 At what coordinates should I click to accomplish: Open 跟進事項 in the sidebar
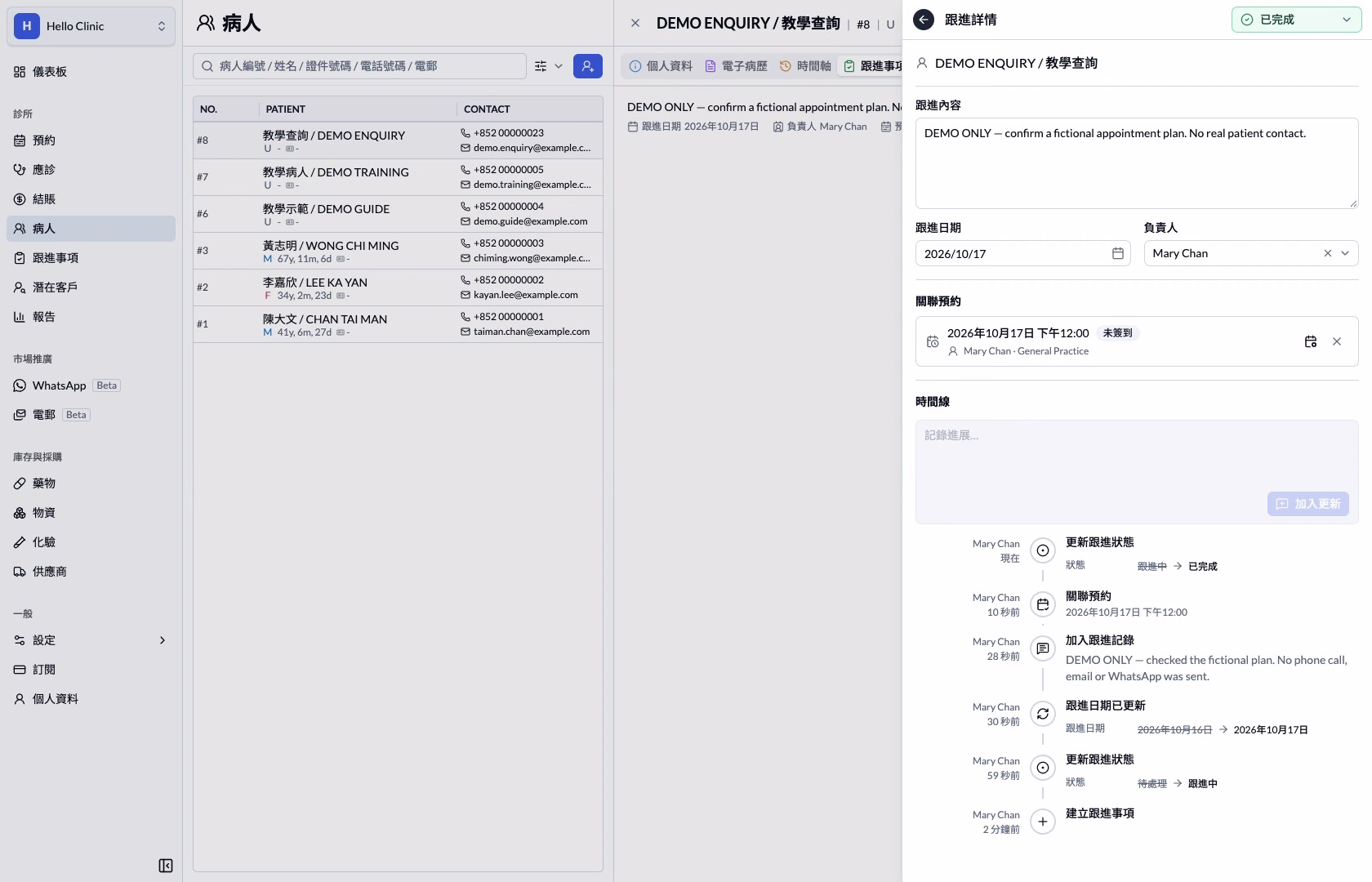[x=91, y=258]
